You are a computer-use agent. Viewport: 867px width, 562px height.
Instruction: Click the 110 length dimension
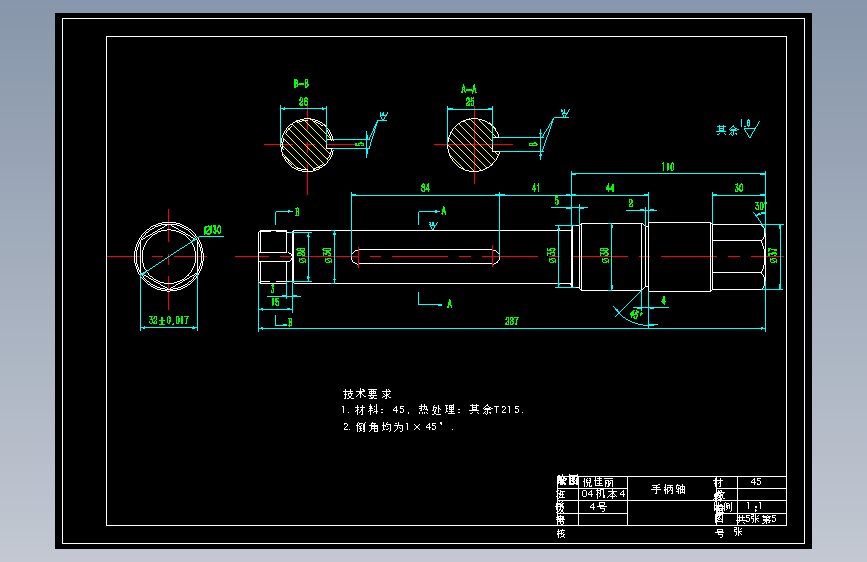668,166
